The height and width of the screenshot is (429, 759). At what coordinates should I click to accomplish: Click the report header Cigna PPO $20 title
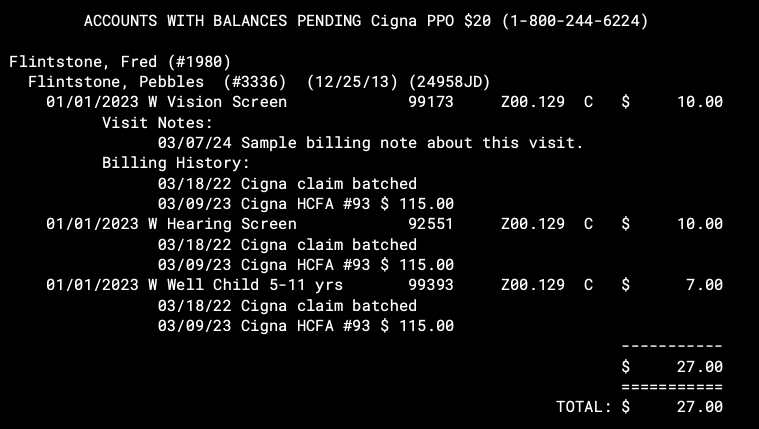366,21
